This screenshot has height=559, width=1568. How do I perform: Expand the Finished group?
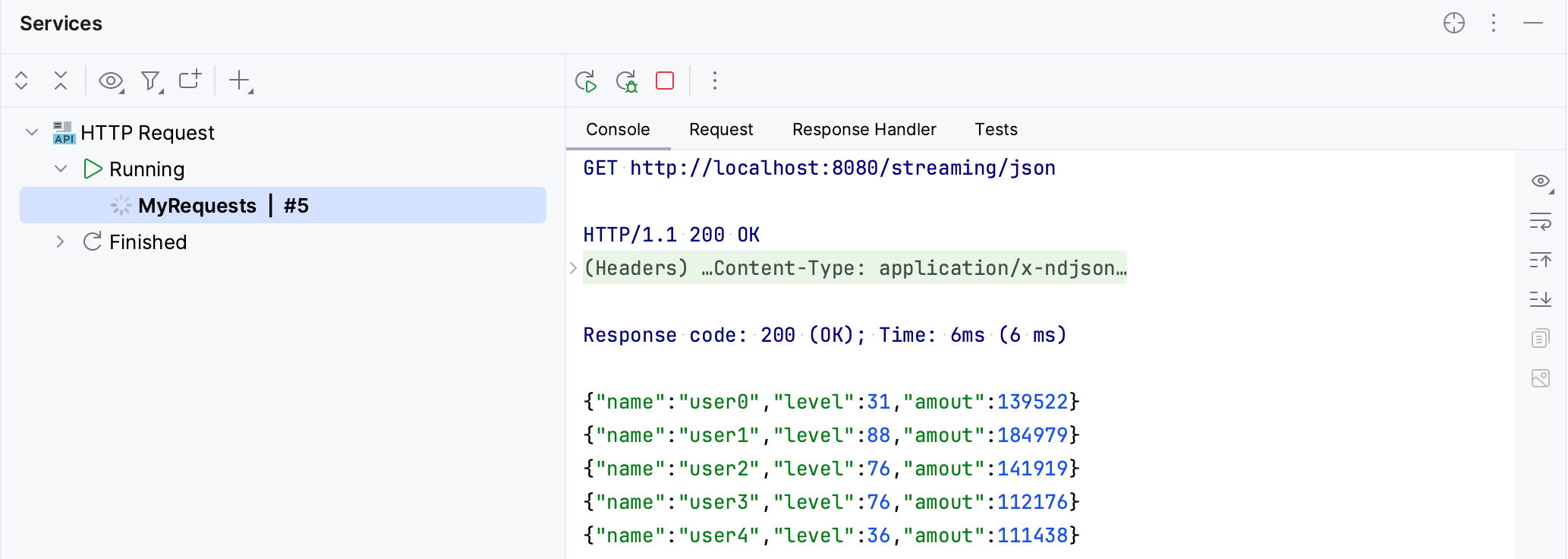tap(61, 242)
